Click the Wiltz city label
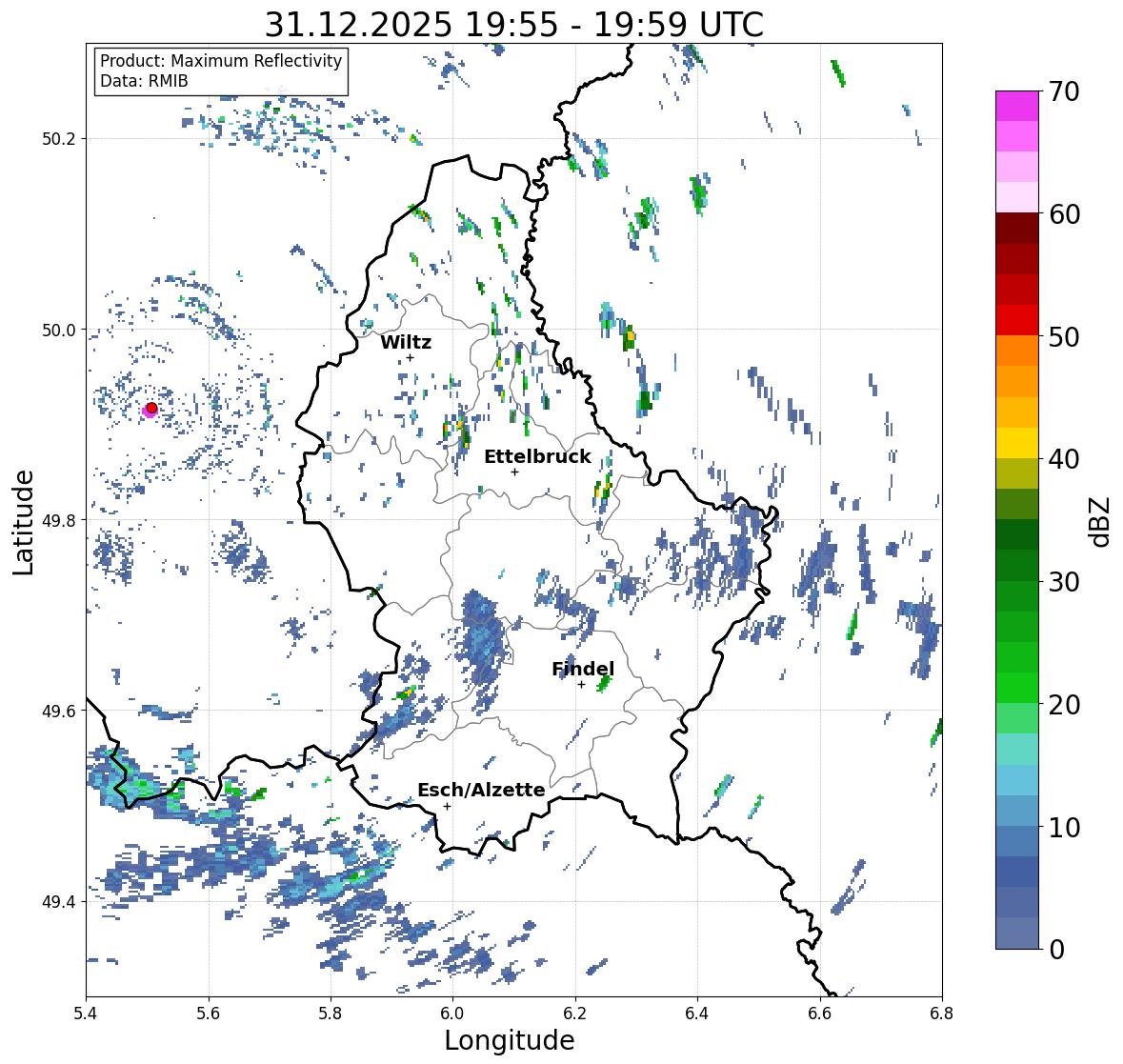This screenshot has width=1123, height=1064. coord(406,342)
